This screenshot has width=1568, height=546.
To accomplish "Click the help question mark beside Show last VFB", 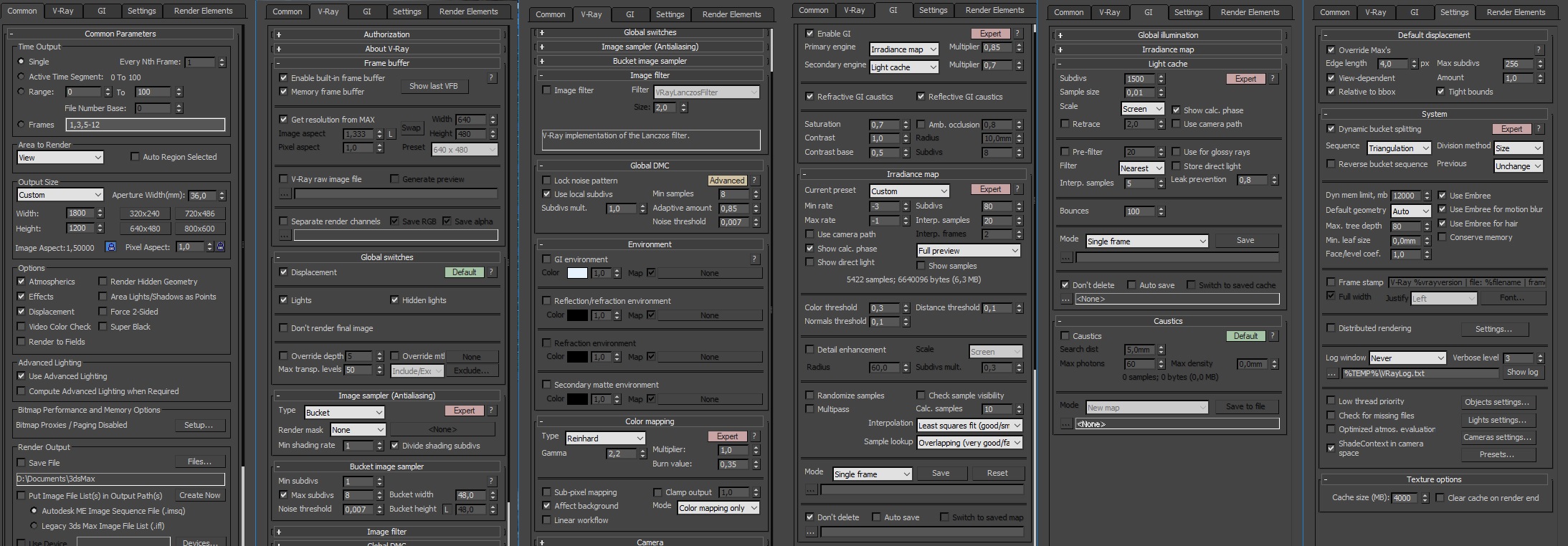I will [x=491, y=77].
